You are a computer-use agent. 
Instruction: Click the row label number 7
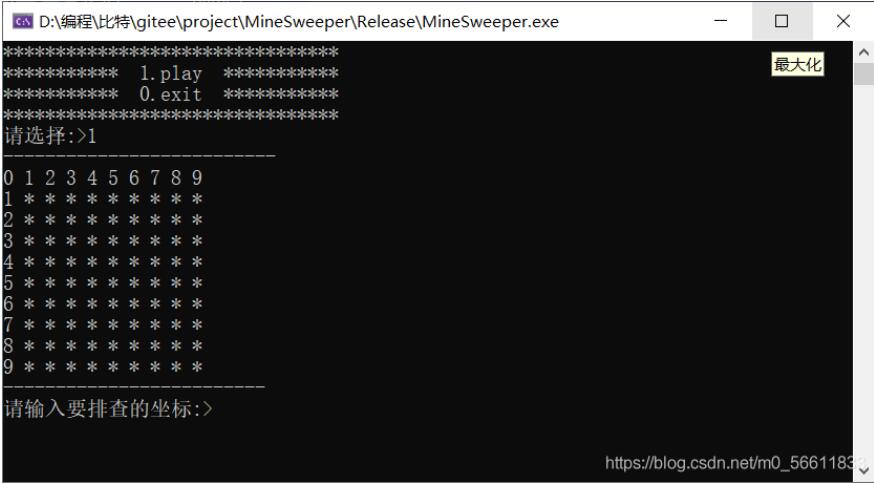[8, 324]
